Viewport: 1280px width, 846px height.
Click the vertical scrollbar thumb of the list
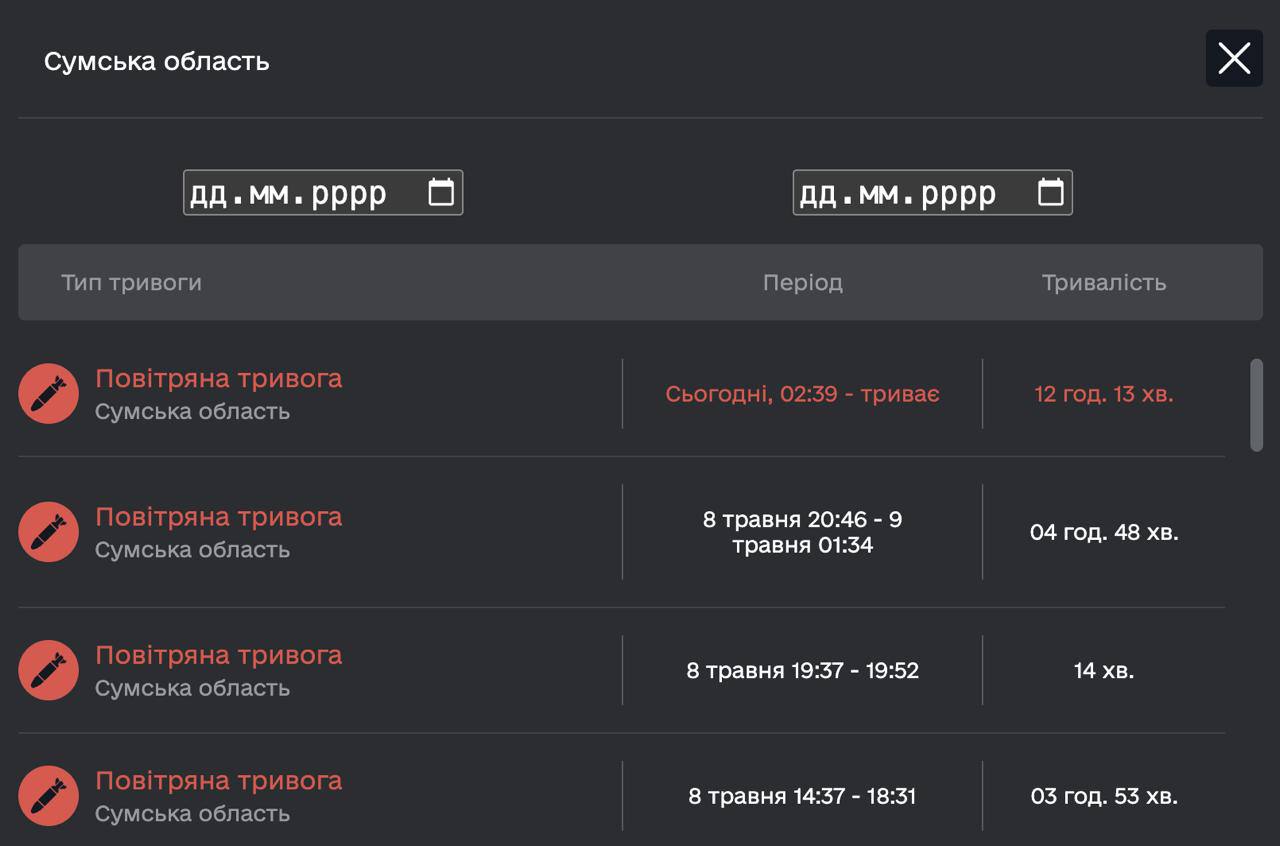point(1257,405)
